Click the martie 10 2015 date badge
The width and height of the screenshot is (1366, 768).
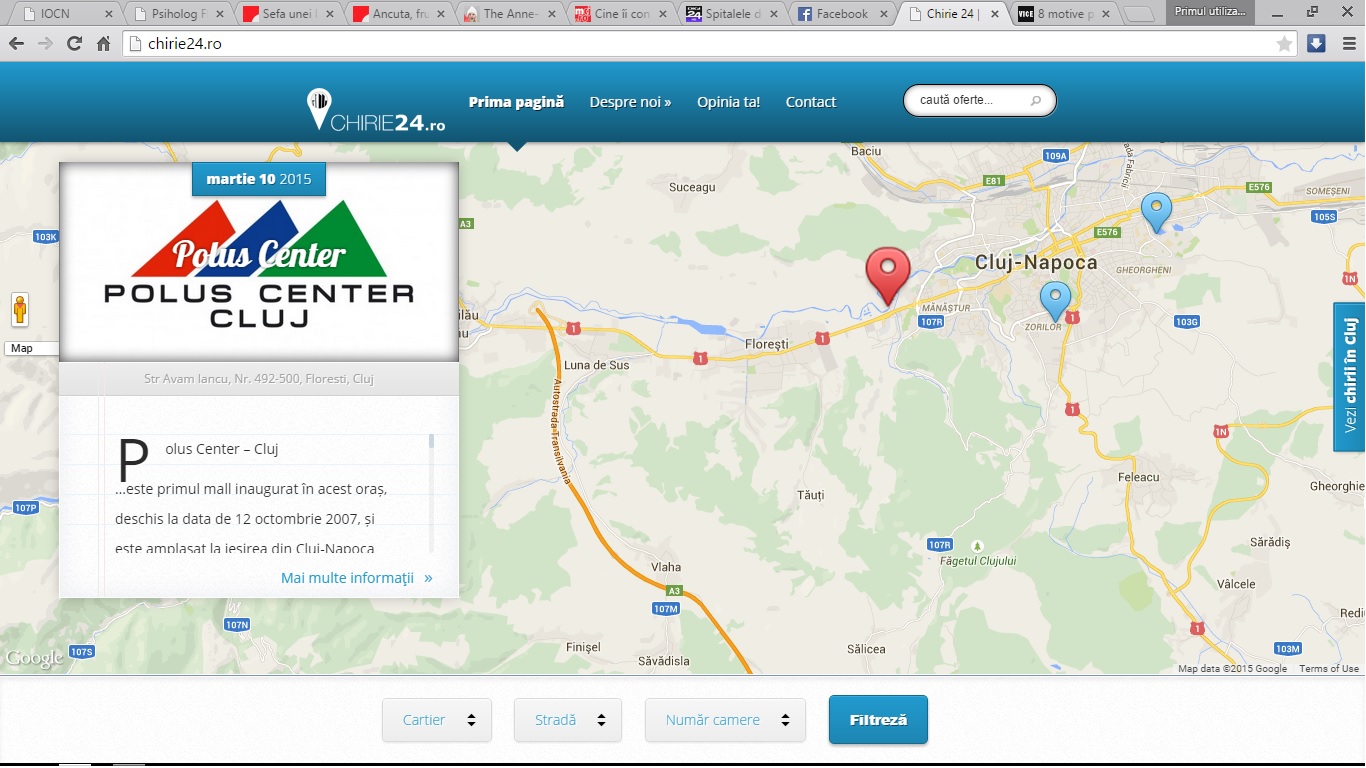(x=259, y=179)
